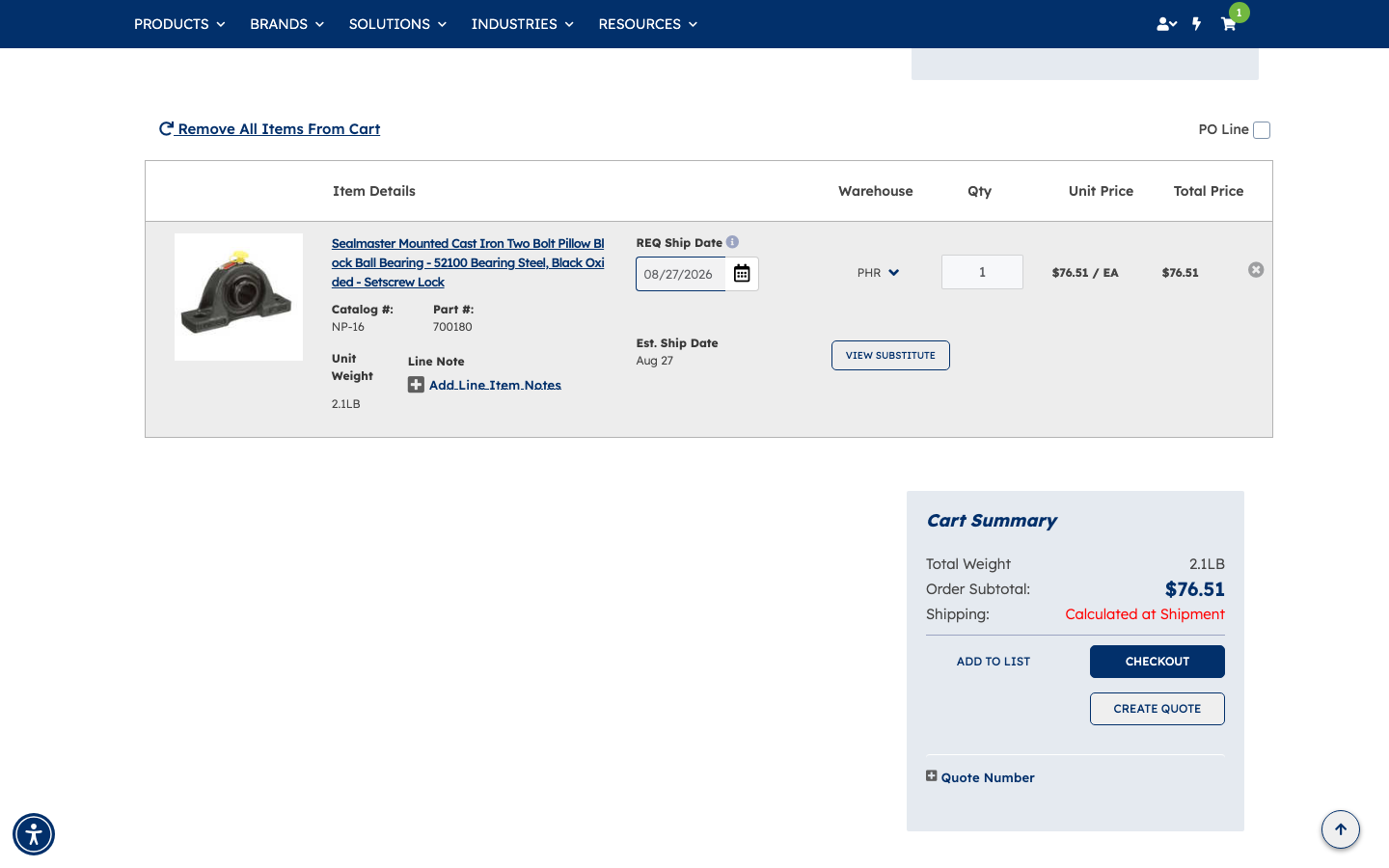Click the catalog number NP-16
Viewport: 1389px width, 868px height.
[348, 327]
